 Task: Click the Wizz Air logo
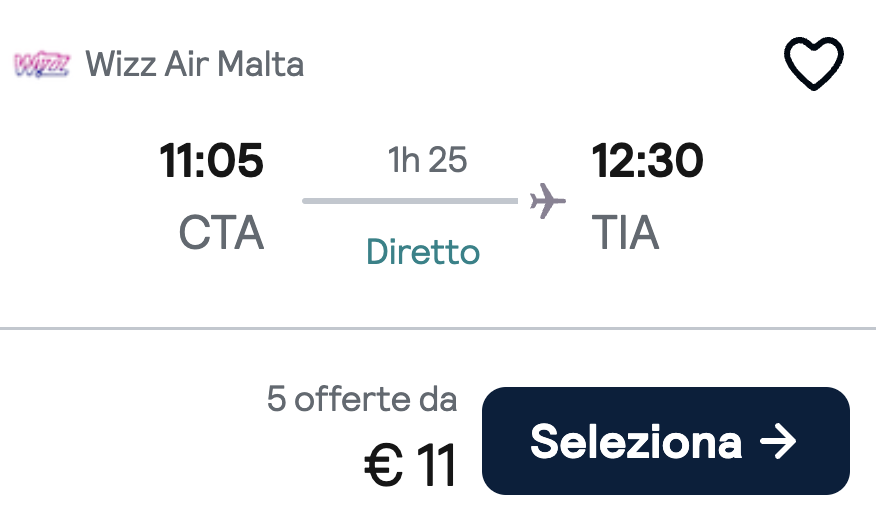pos(42,64)
